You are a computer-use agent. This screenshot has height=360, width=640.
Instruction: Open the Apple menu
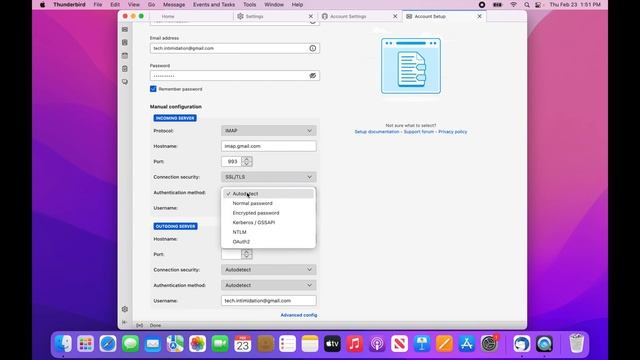coord(42,4)
